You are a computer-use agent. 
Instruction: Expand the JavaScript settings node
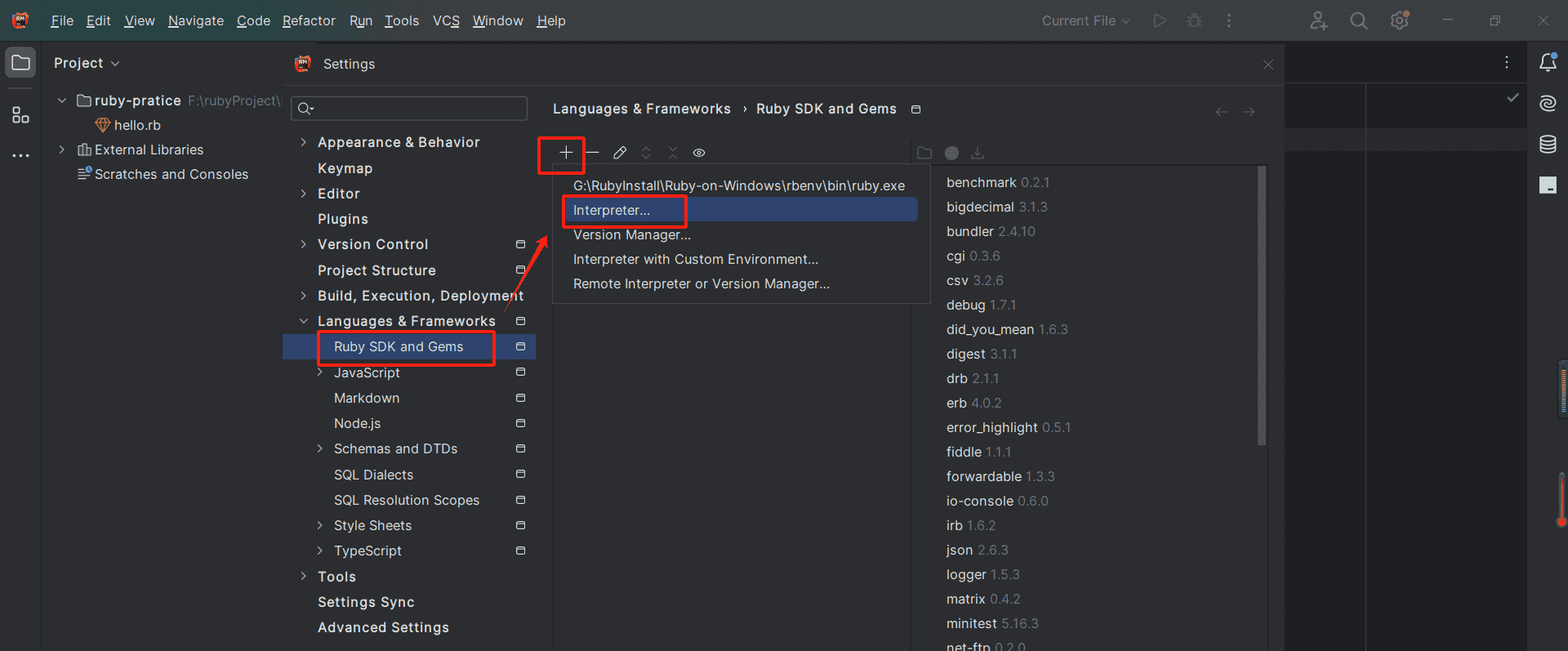click(320, 372)
